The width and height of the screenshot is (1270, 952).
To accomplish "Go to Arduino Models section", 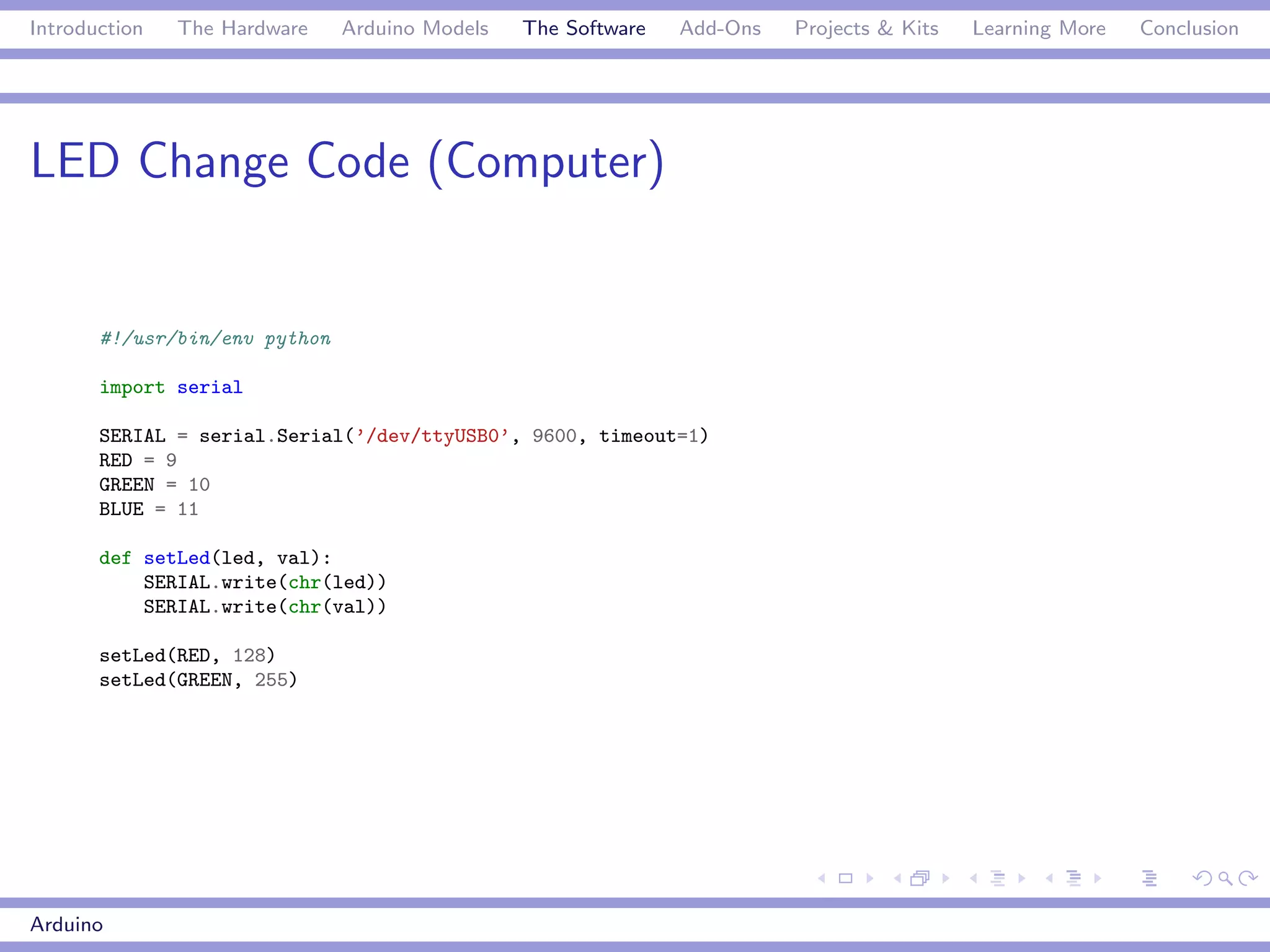I will click(415, 29).
